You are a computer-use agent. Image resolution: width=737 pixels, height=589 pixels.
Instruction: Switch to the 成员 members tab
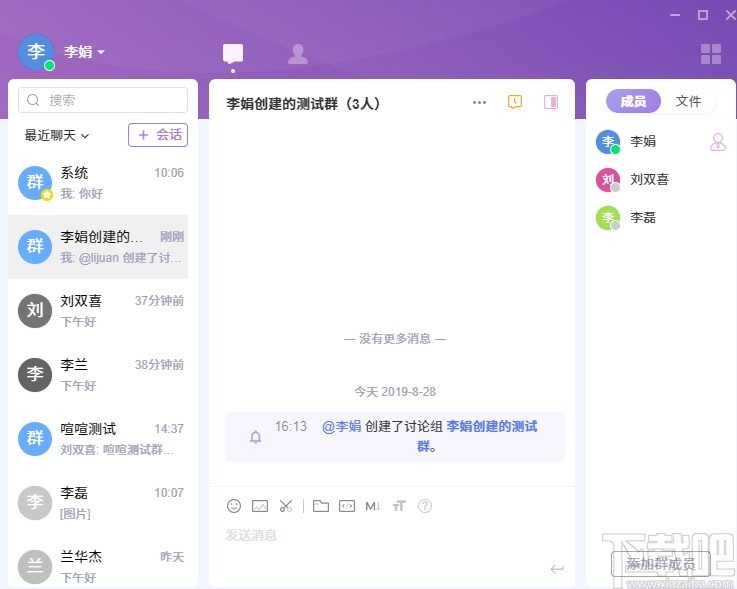pyautogui.click(x=633, y=101)
